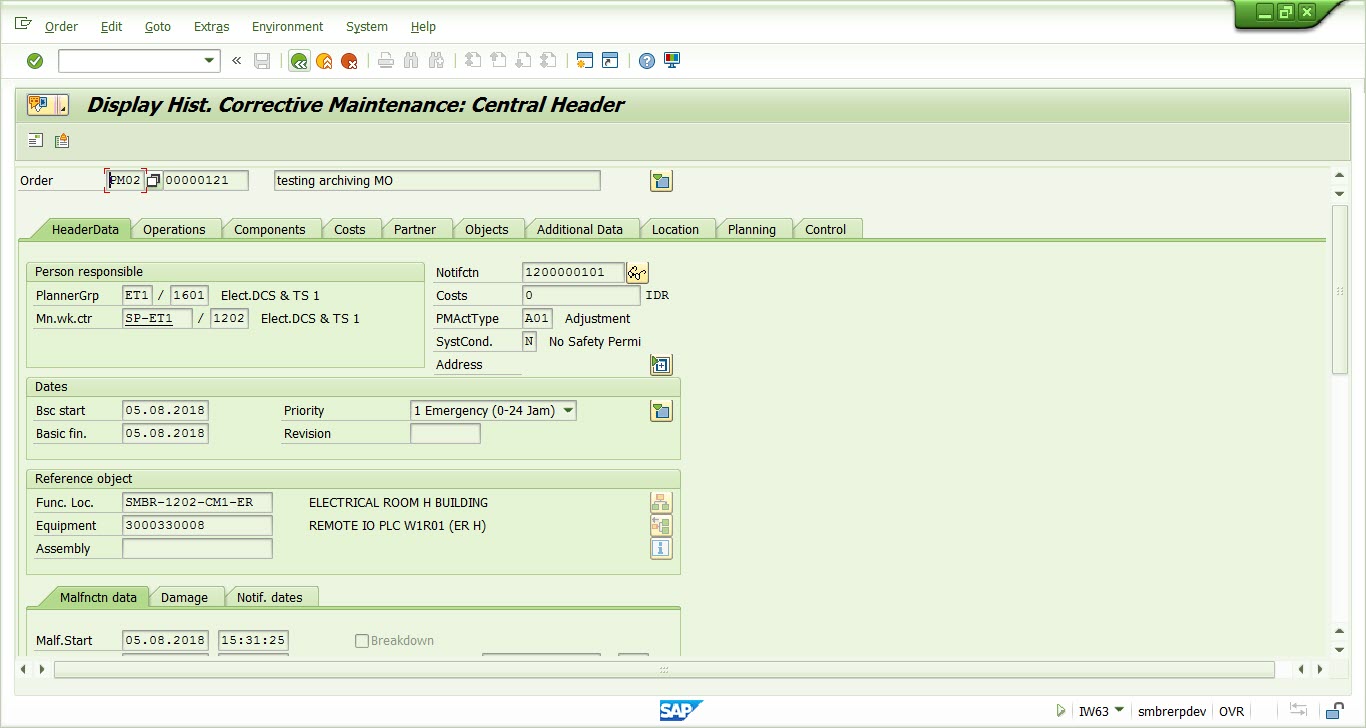Switch to the Location tab
1366x728 pixels.
[x=676, y=229]
